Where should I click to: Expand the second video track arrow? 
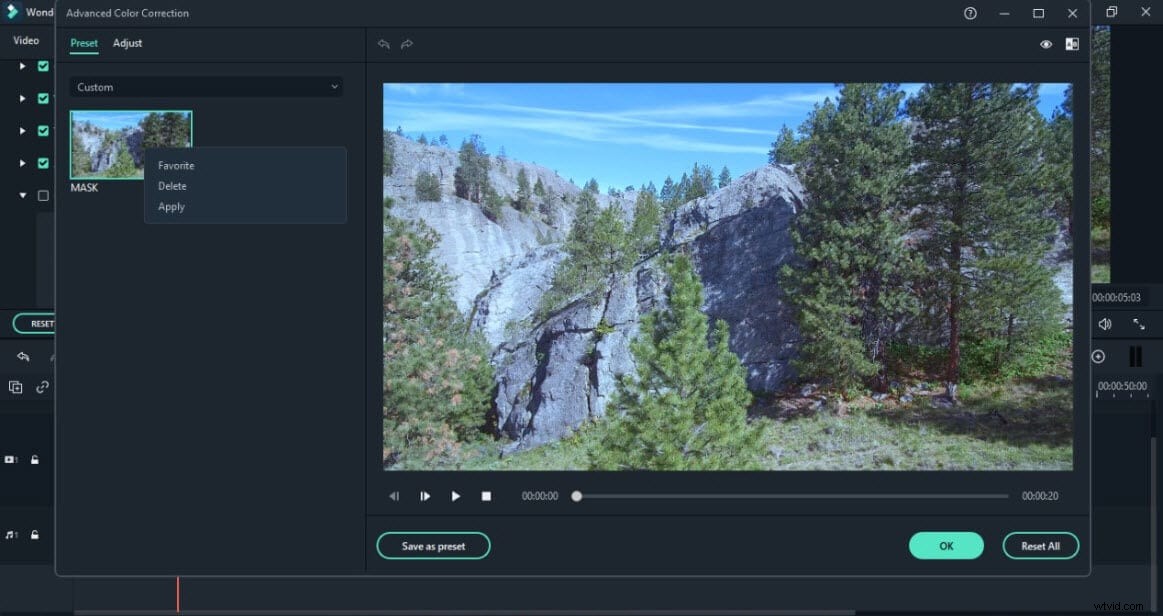[20, 98]
